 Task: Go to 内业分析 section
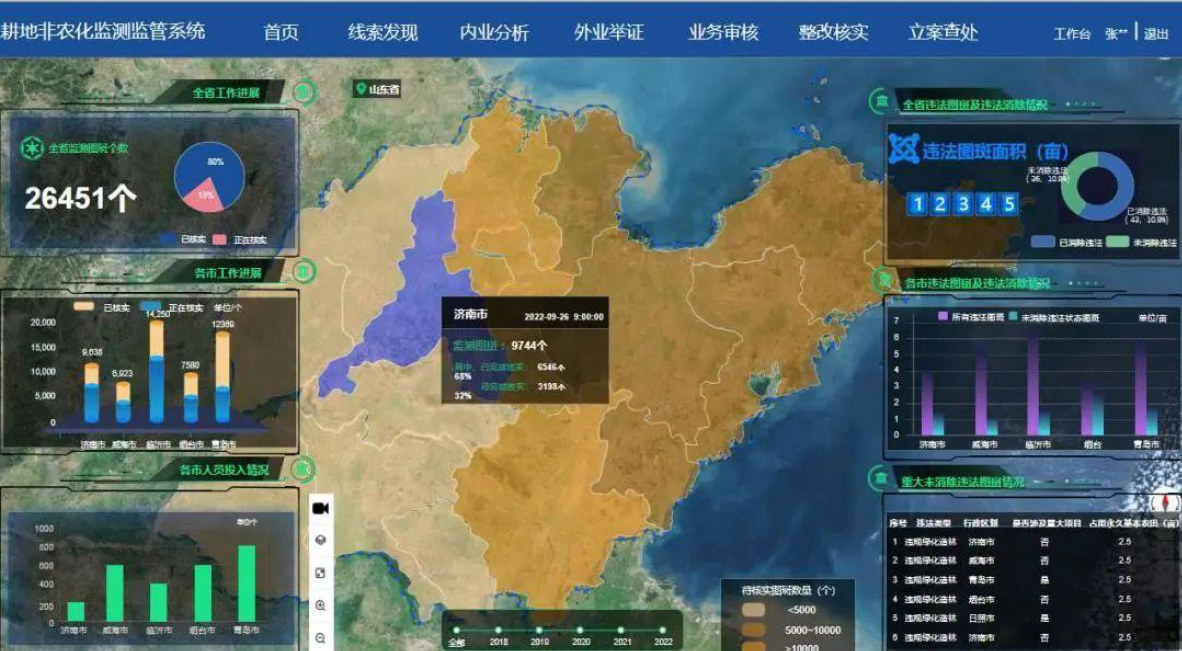tap(495, 32)
